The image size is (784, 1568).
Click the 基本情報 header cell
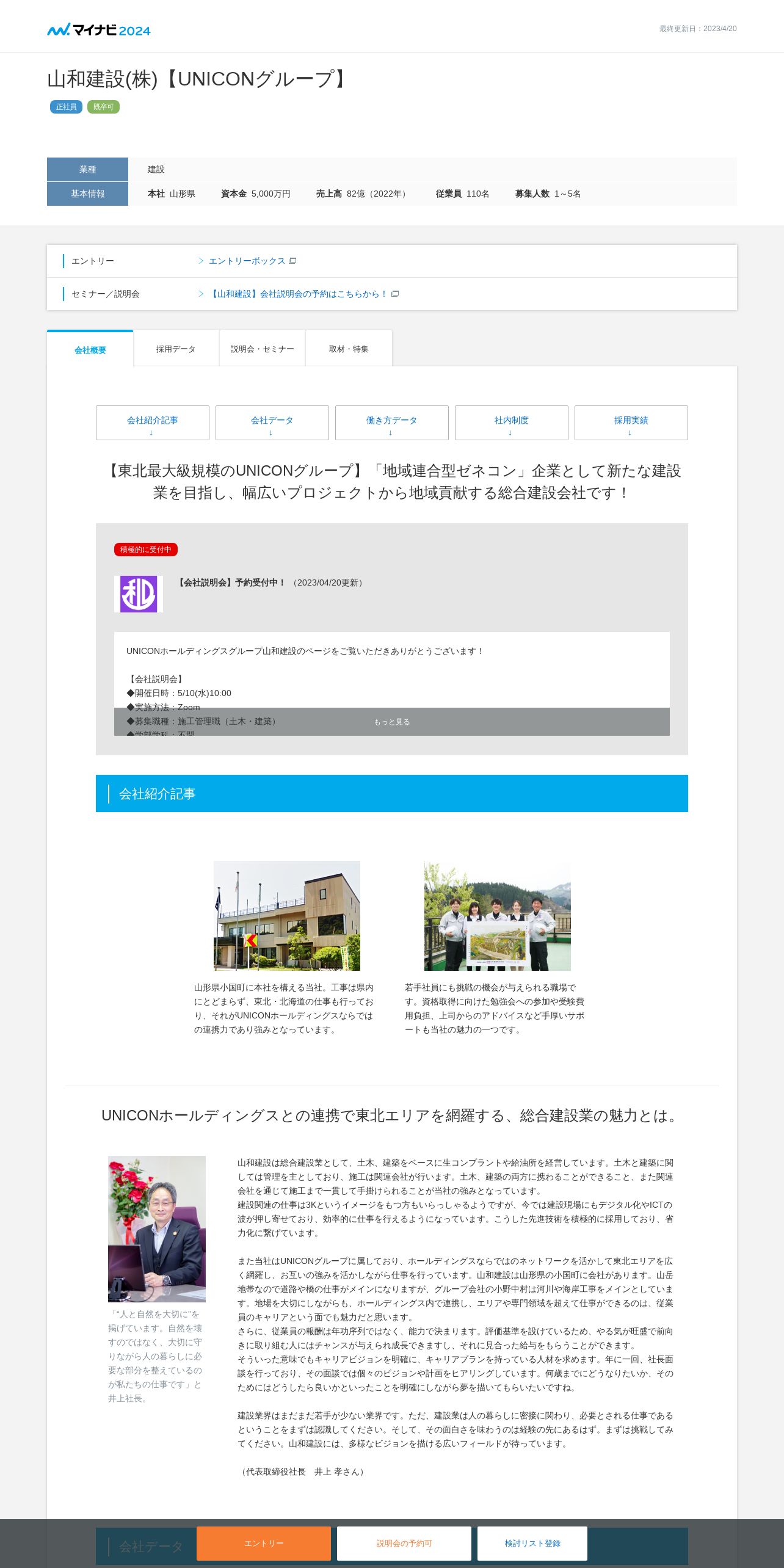(x=87, y=194)
